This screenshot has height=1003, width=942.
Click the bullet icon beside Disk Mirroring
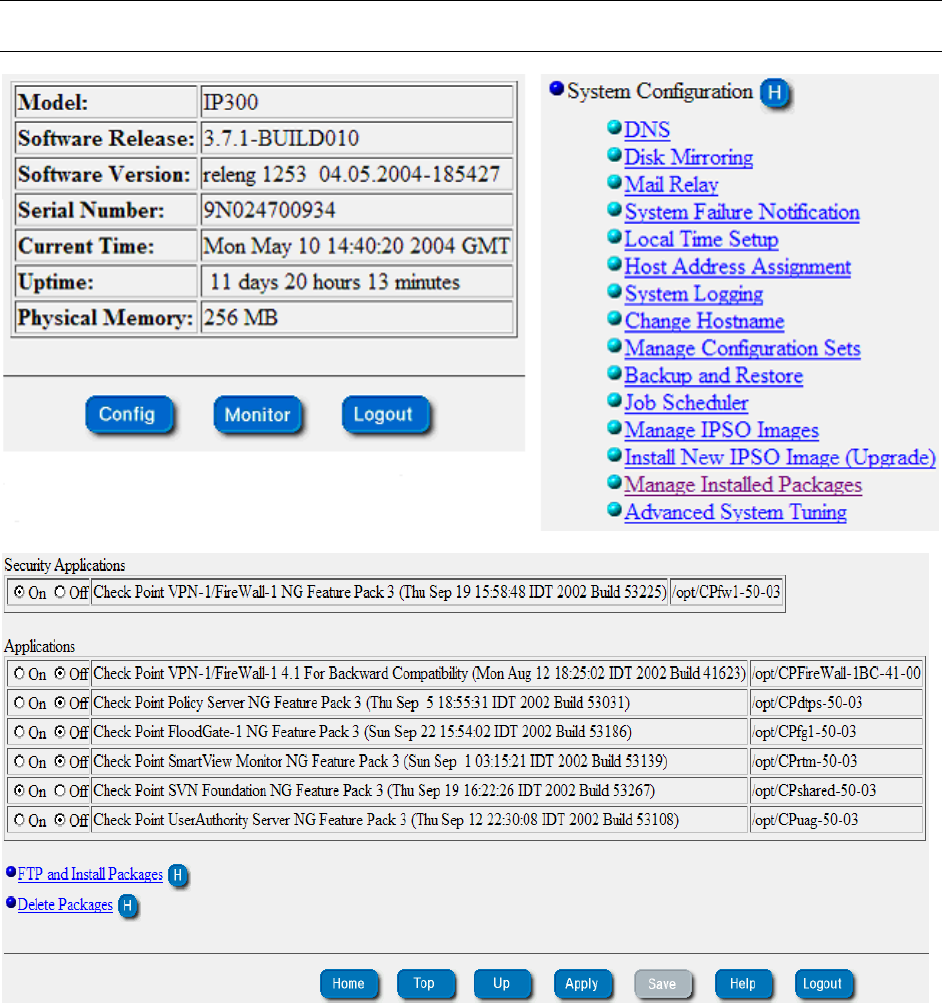point(614,154)
